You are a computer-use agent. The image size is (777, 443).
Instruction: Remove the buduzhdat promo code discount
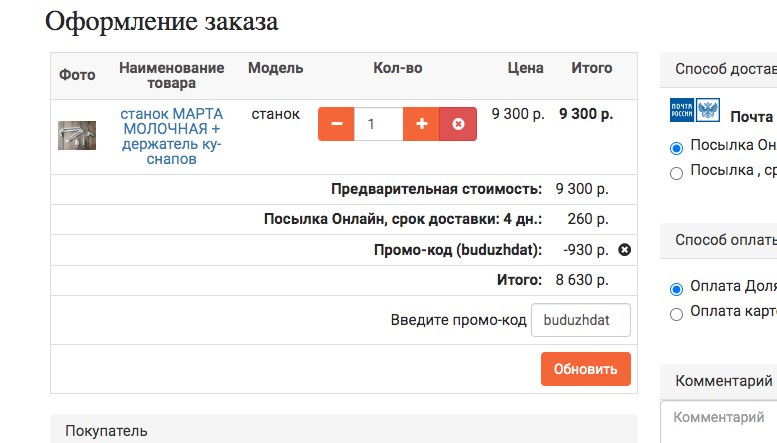(x=625, y=250)
